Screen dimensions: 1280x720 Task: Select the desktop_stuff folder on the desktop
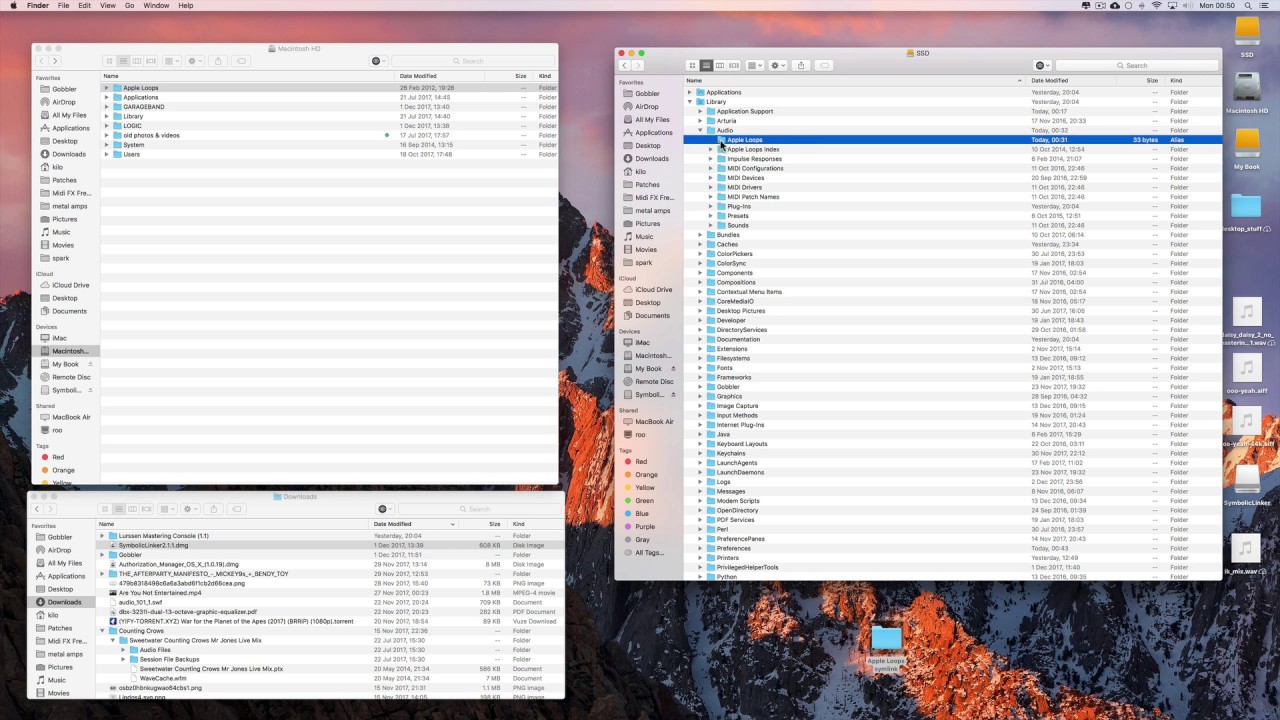[x=1246, y=206]
